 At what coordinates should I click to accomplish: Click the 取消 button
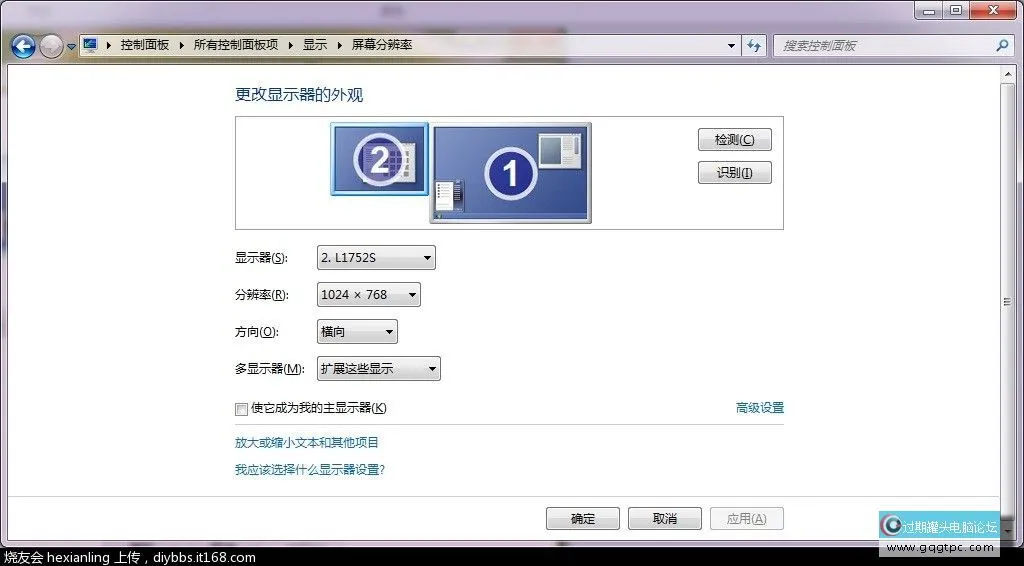coord(665,519)
